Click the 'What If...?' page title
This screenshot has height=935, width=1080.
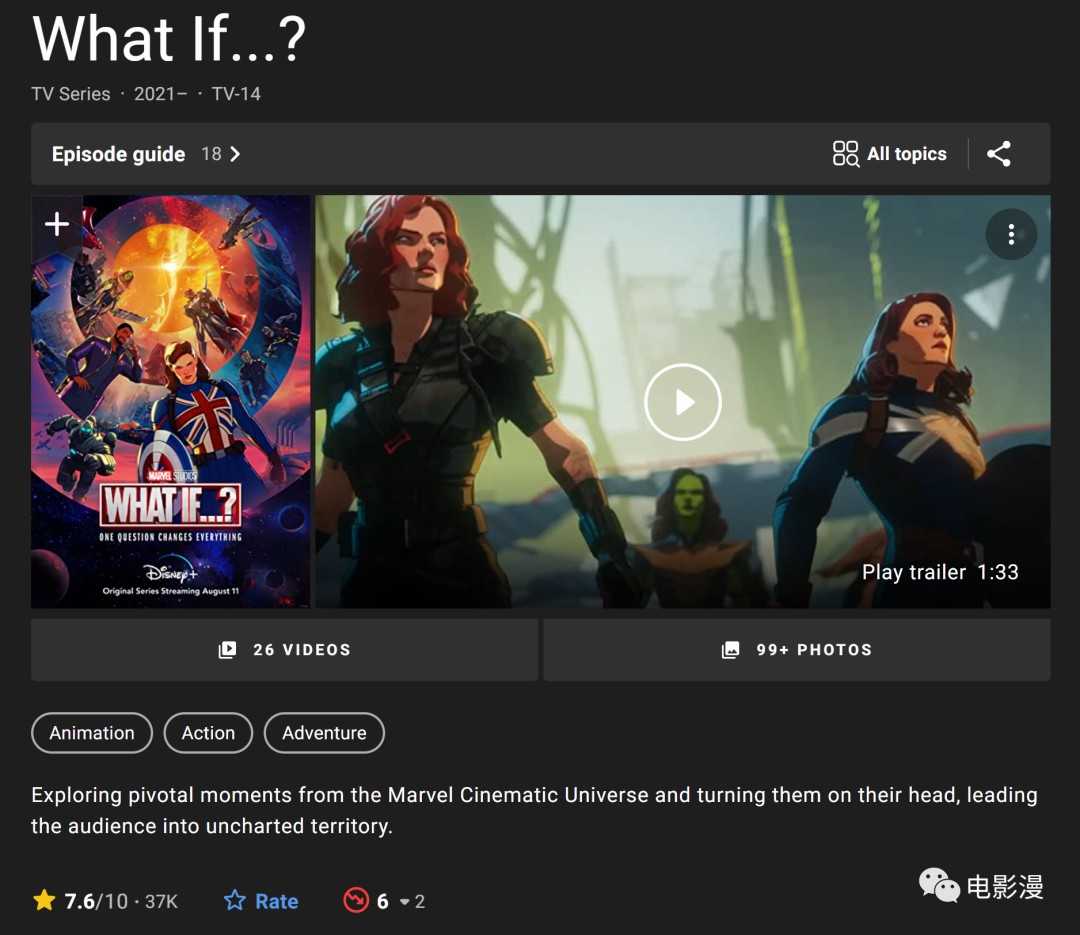pos(169,39)
